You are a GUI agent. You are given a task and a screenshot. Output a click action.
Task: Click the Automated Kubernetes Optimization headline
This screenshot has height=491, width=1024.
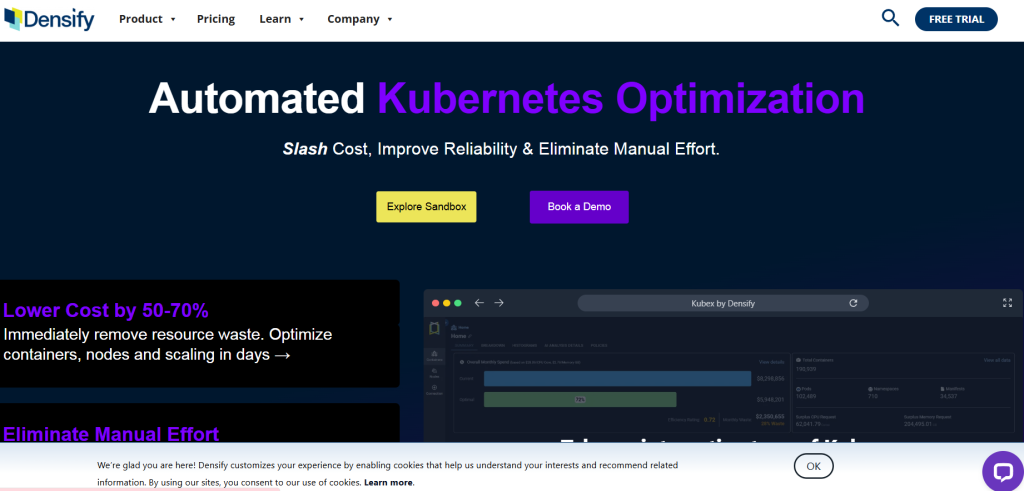[x=507, y=99]
